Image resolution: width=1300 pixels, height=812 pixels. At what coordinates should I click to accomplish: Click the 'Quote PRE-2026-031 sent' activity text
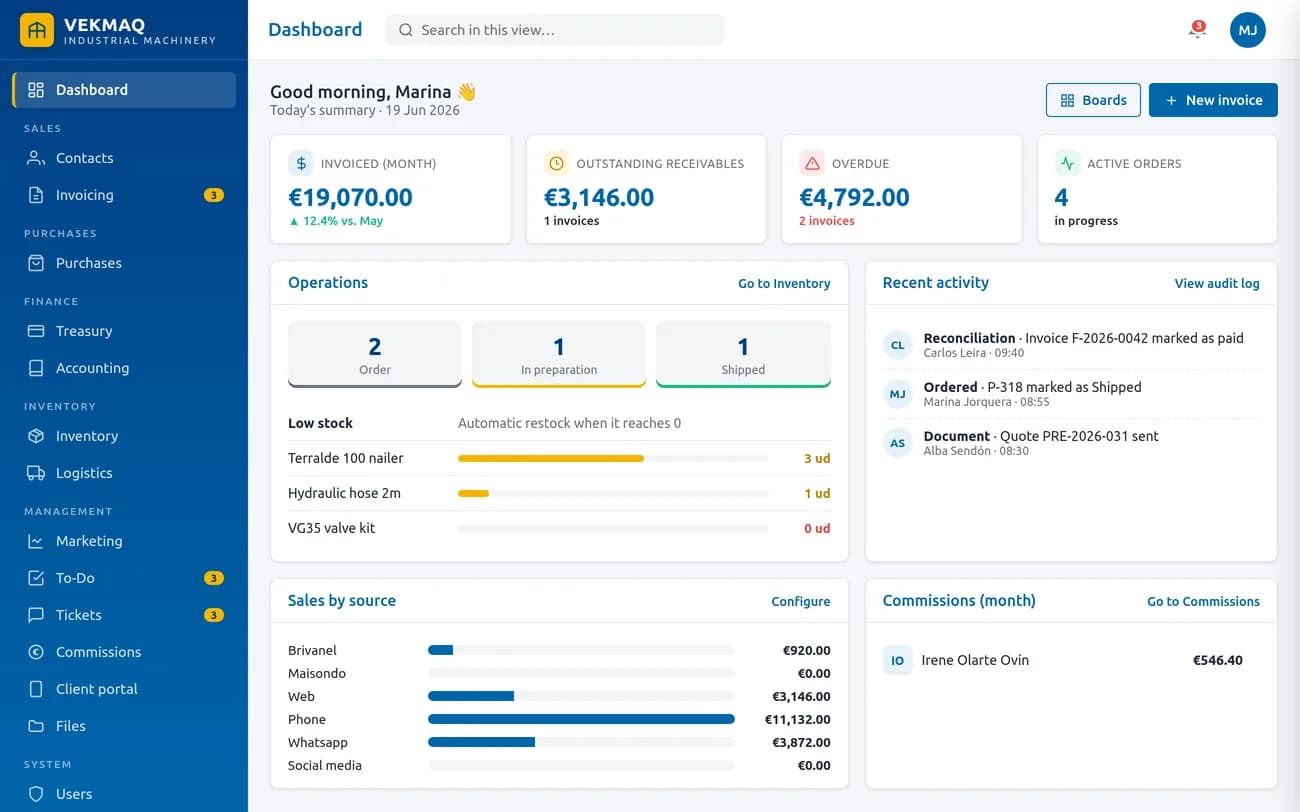tap(1080, 436)
